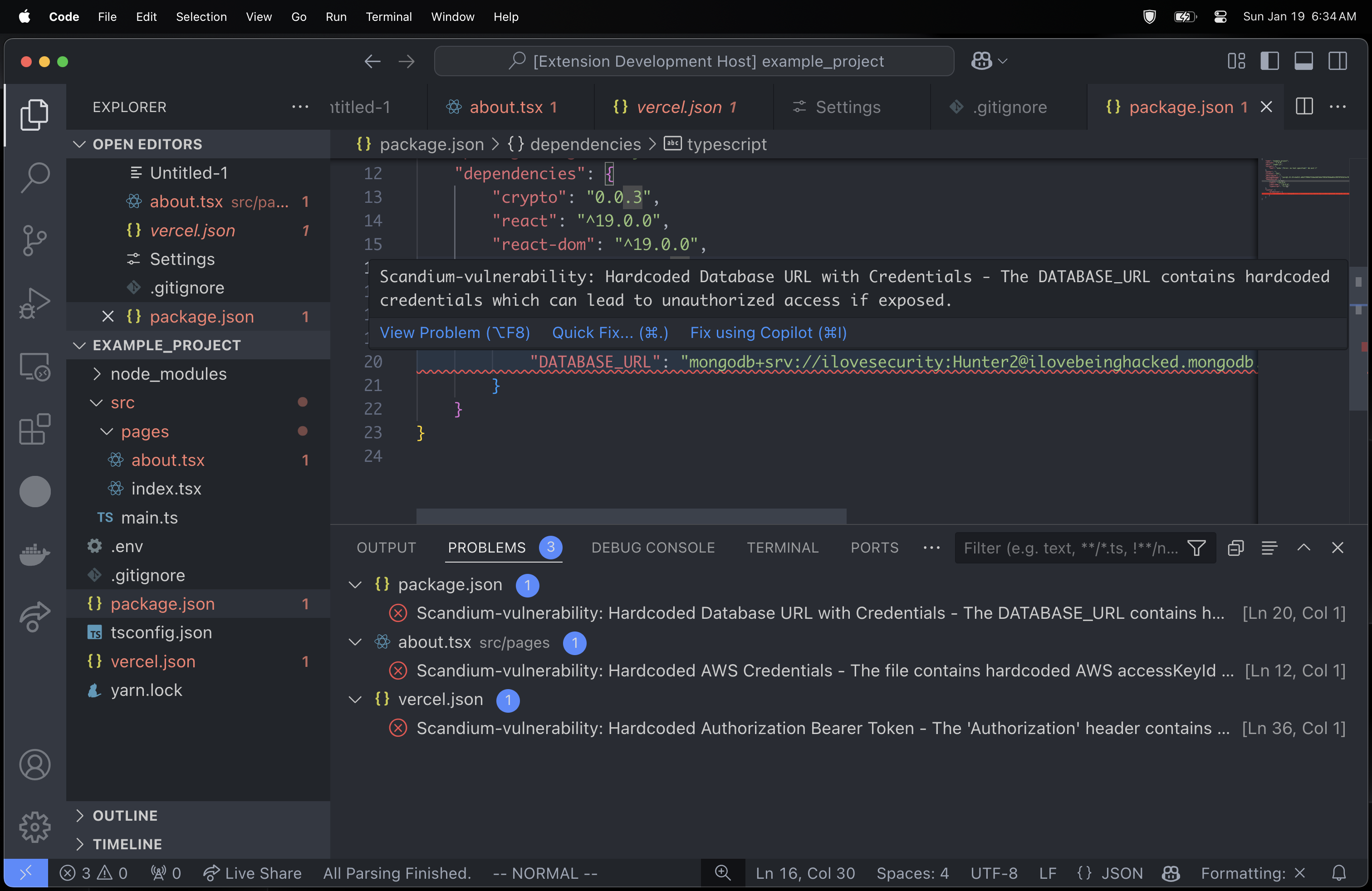Open the Extensions view

(x=34, y=429)
